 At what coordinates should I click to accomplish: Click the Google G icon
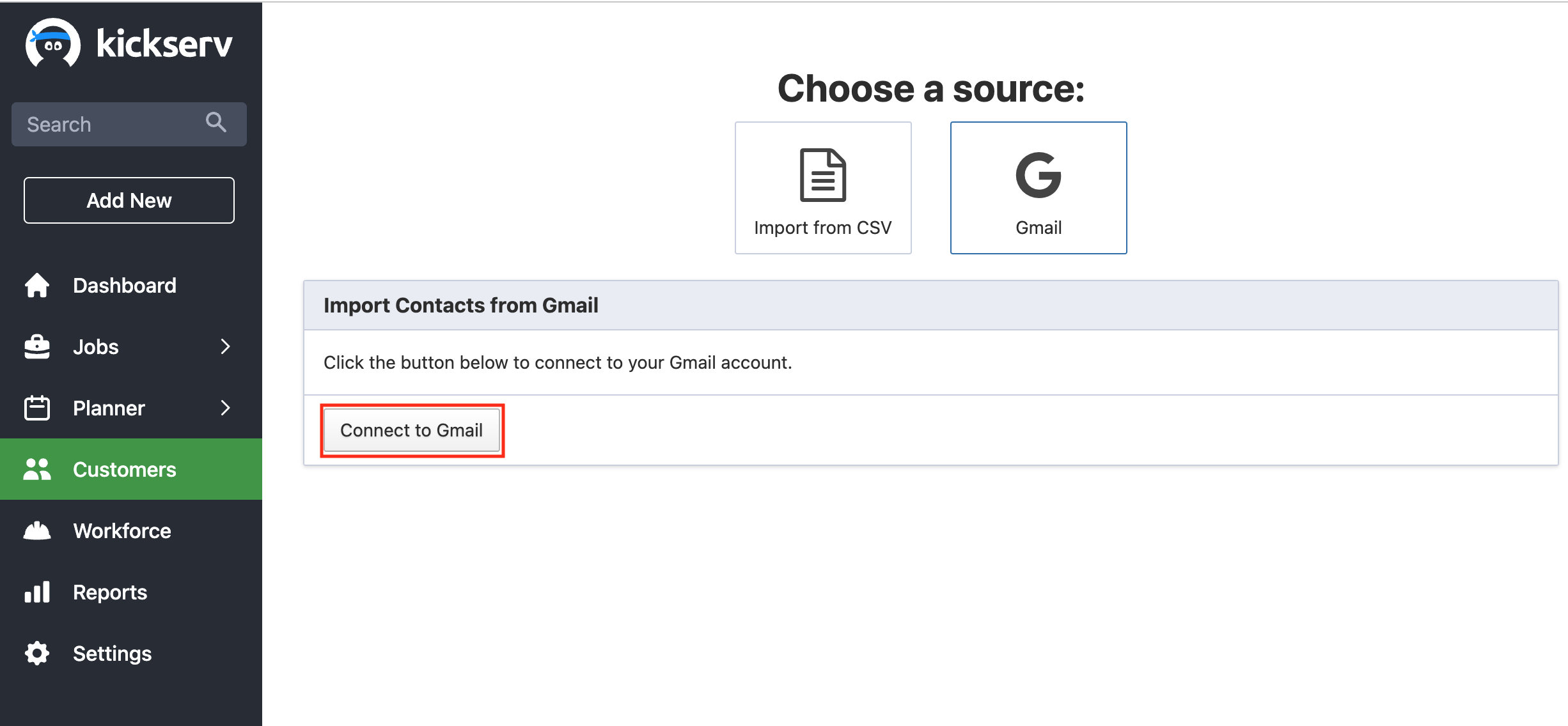pyautogui.click(x=1038, y=175)
